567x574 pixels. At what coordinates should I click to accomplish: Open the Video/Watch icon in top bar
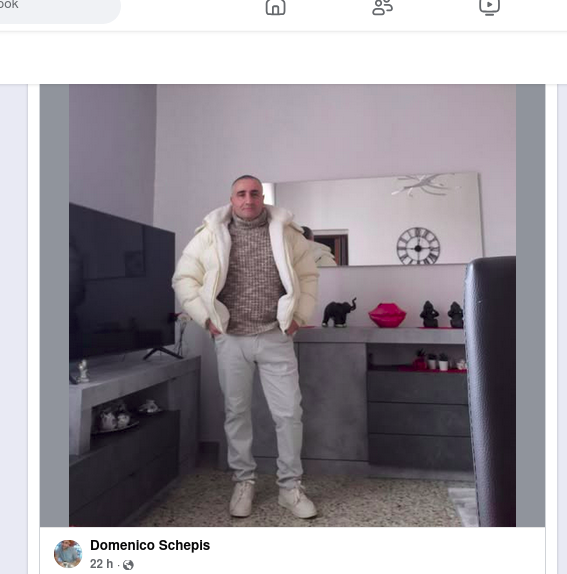(x=489, y=7)
